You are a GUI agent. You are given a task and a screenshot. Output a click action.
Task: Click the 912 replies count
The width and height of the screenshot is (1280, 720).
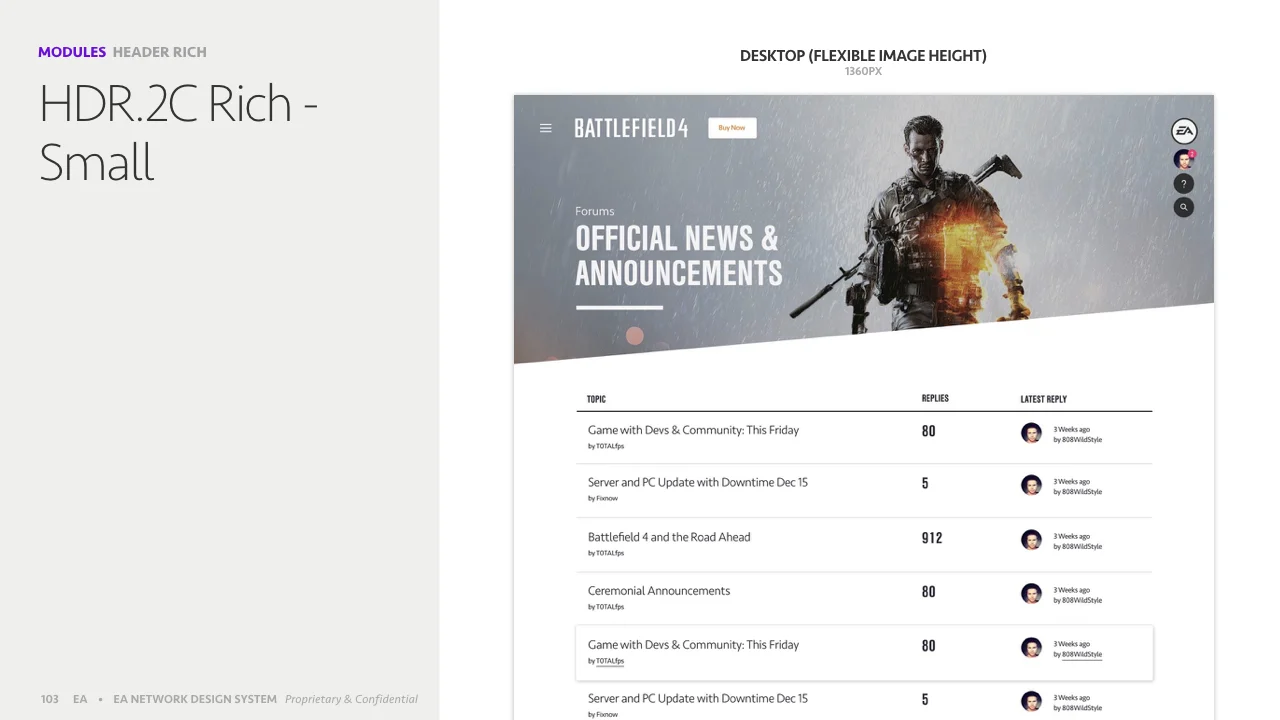coord(932,538)
